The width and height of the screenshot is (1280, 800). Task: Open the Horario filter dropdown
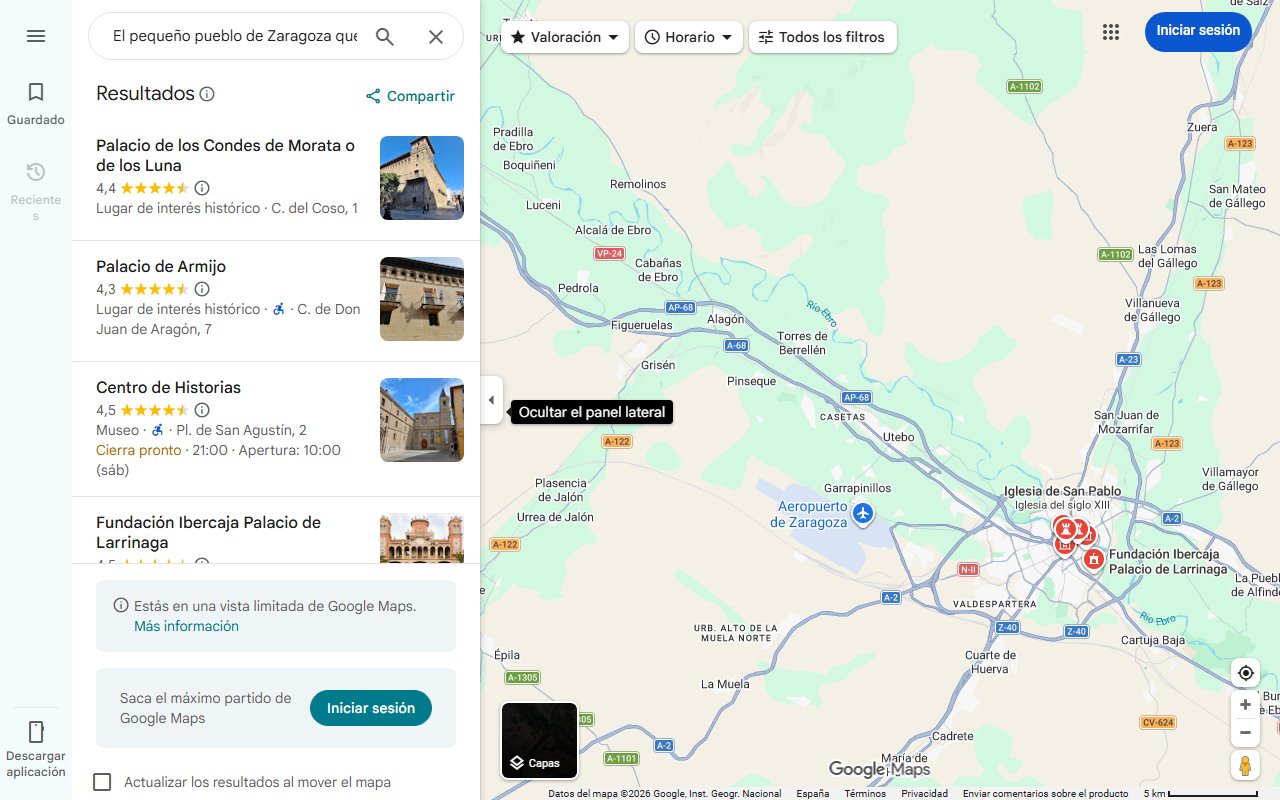(x=688, y=36)
